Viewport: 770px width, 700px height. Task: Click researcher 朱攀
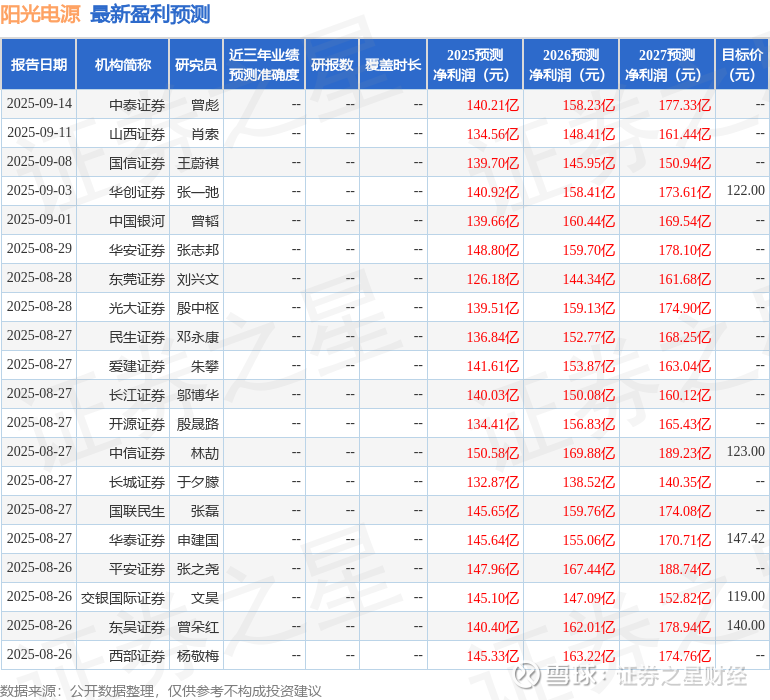point(205,366)
